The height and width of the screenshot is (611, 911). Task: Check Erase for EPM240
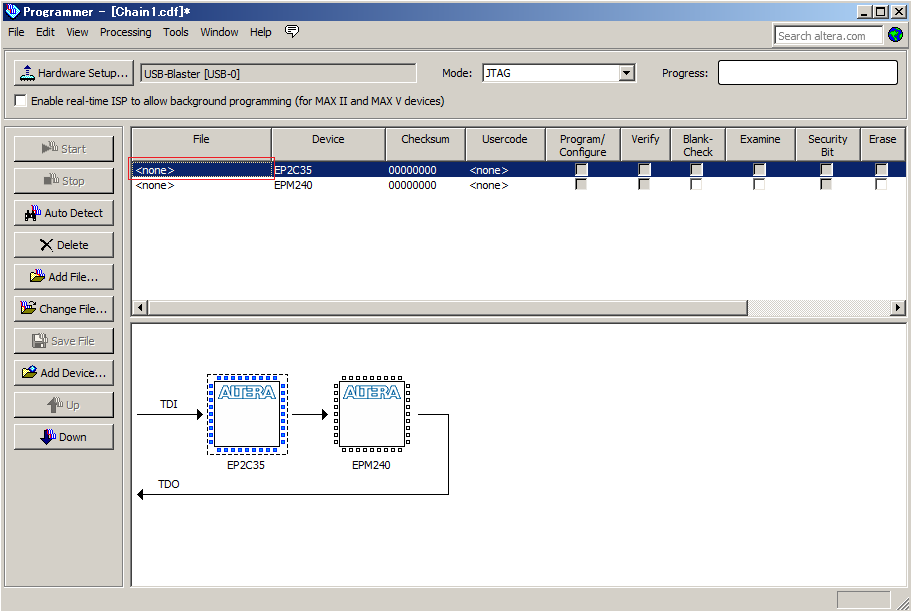click(881, 184)
